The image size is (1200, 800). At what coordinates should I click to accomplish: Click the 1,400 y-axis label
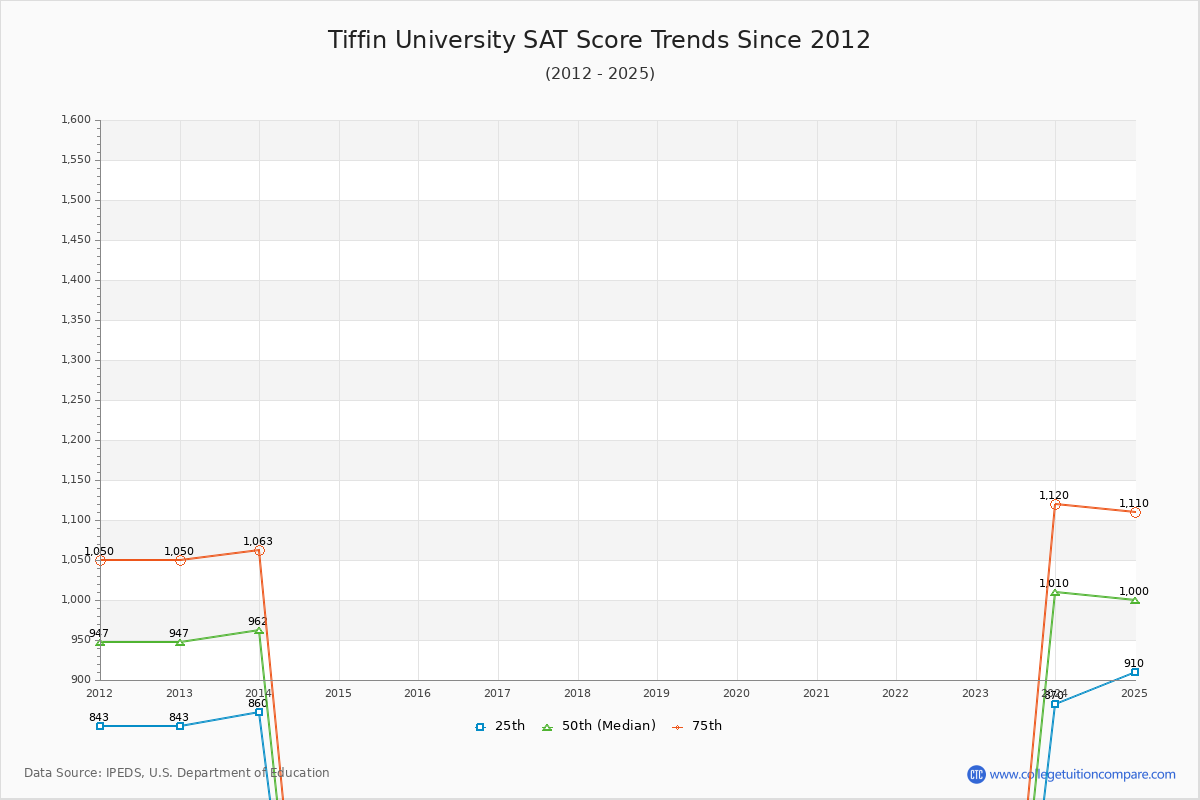(x=76, y=280)
